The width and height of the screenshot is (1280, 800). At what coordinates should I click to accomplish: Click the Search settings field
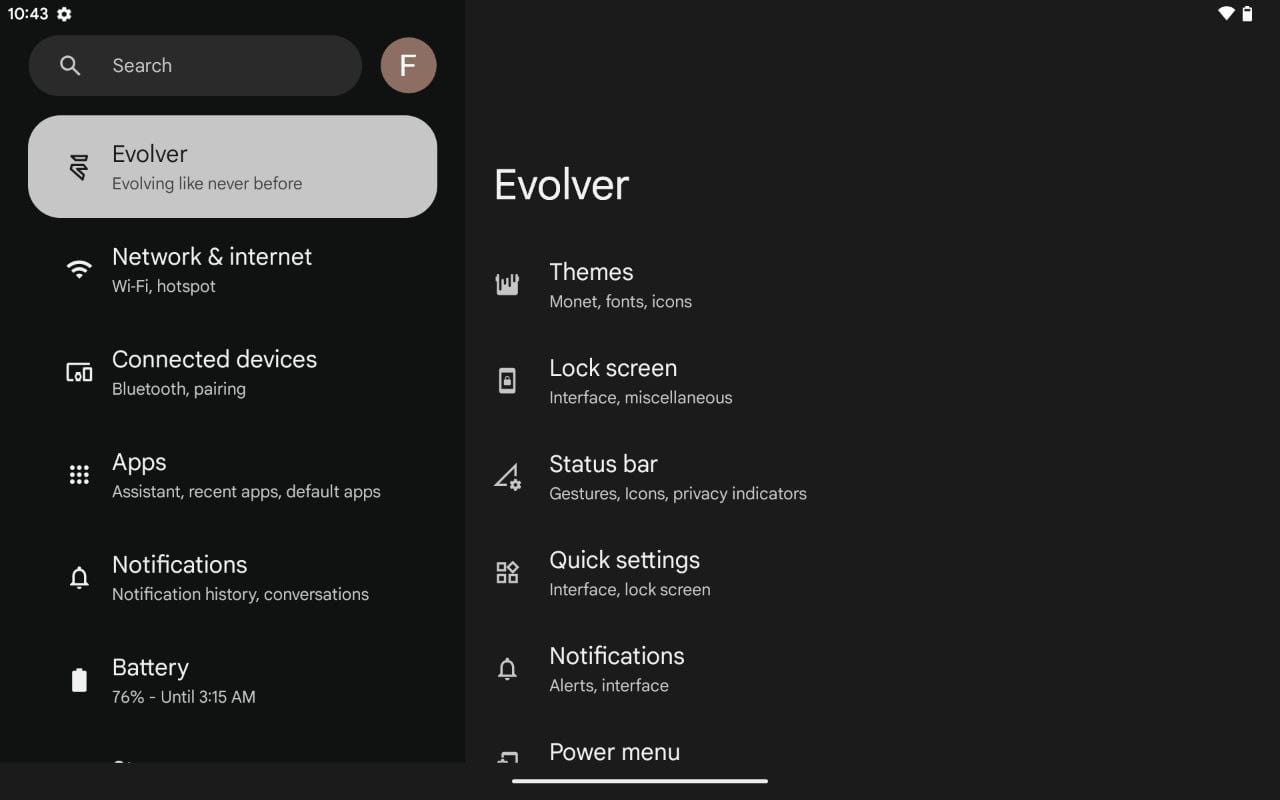[195, 66]
